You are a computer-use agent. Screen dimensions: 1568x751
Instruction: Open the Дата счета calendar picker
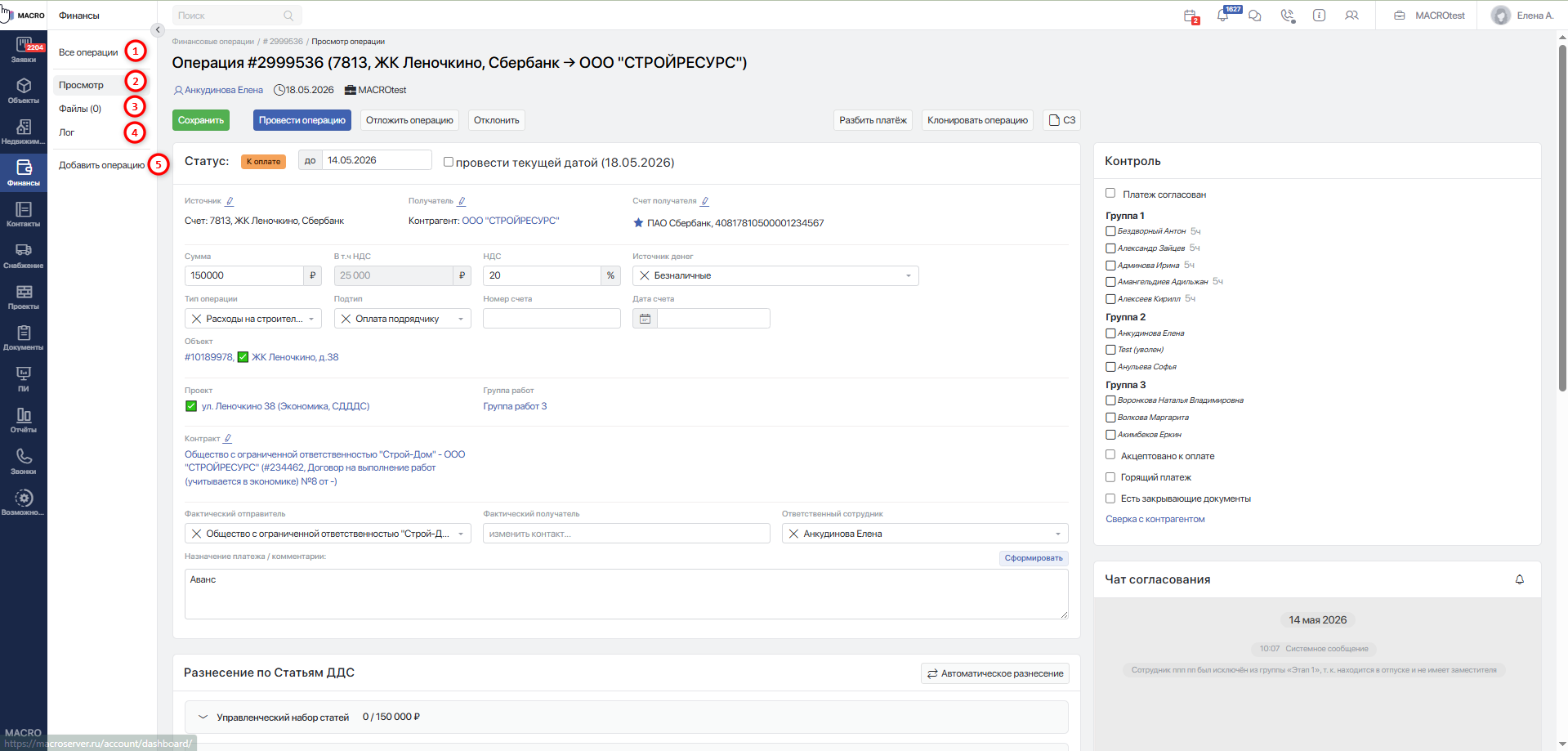tap(645, 319)
